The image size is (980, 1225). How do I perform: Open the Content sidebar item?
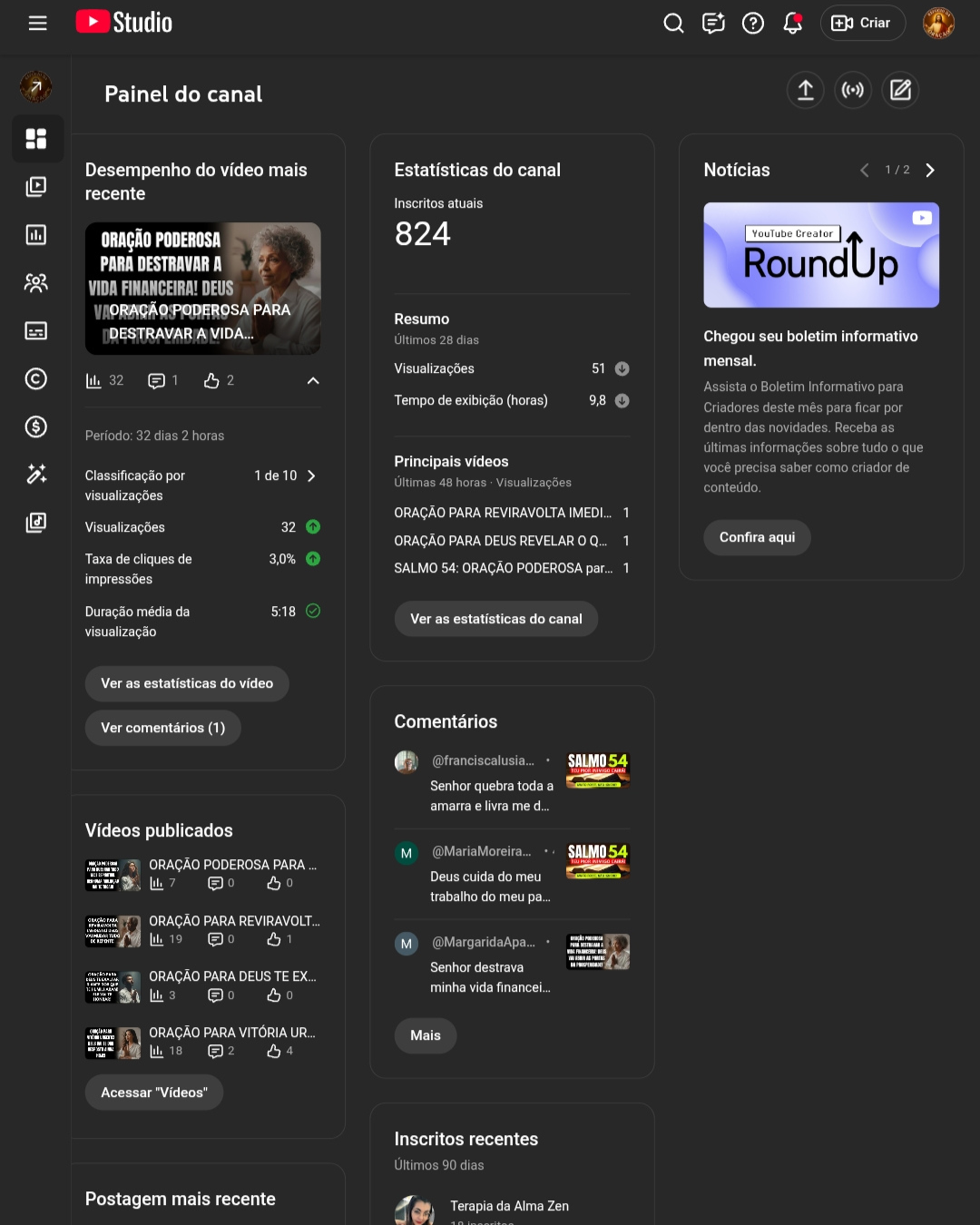click(36, 187)
